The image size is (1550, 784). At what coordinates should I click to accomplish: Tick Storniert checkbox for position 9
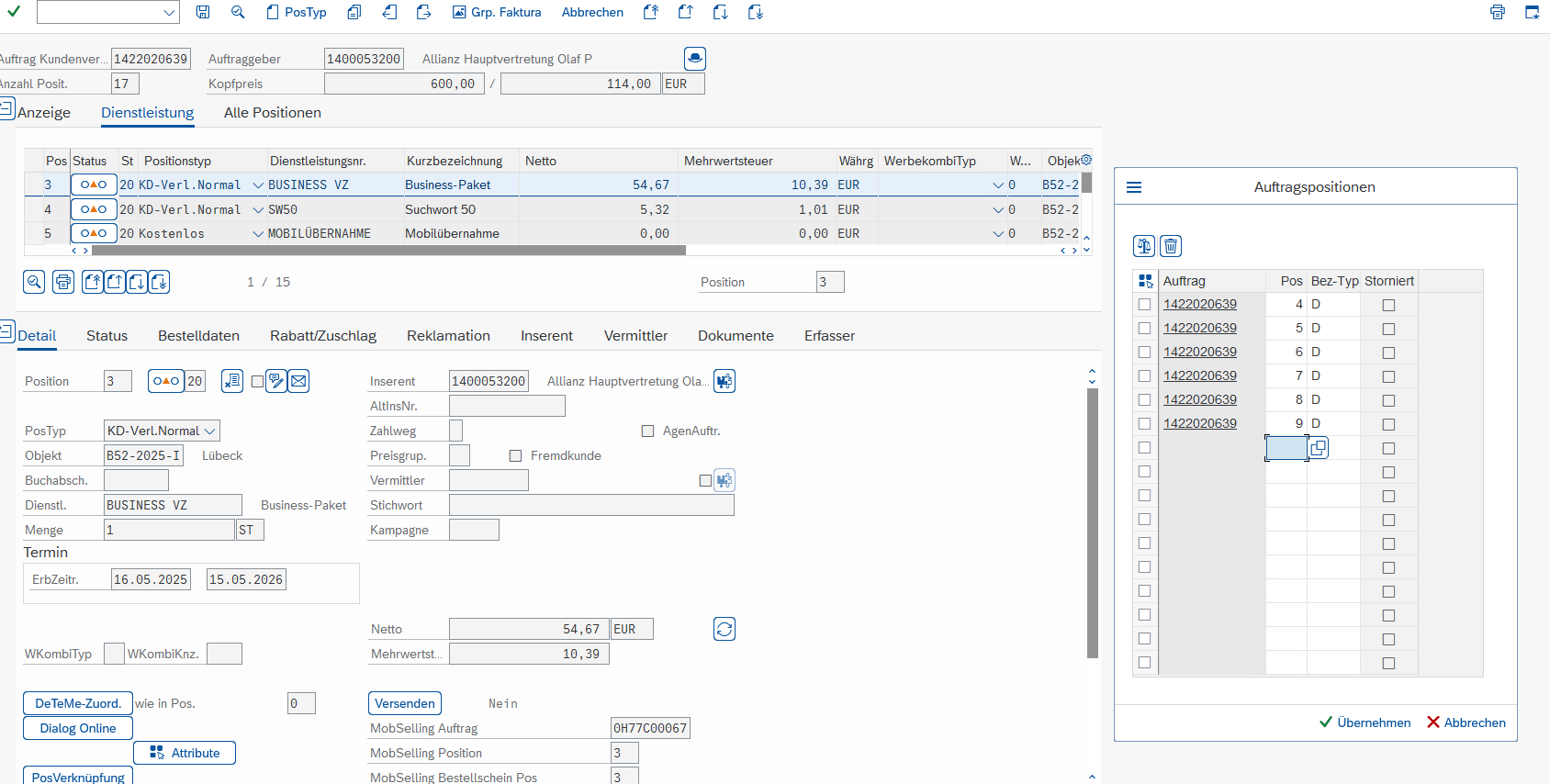pyautogui.click(x=1388, y=424)
